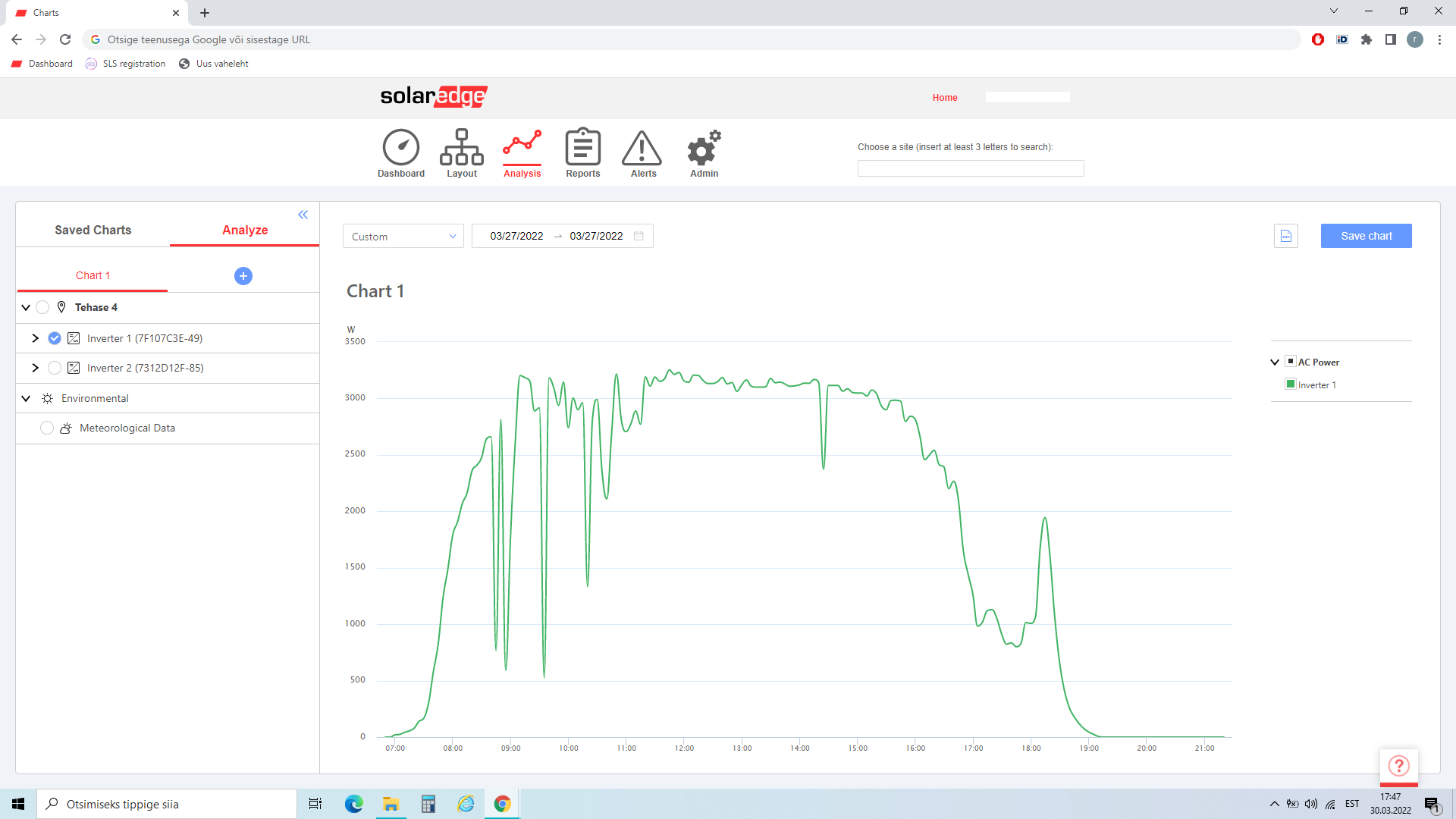The image size is (1456, 819).
Task: Open the Reports clipboard icon
Action: tap(582, 148)
